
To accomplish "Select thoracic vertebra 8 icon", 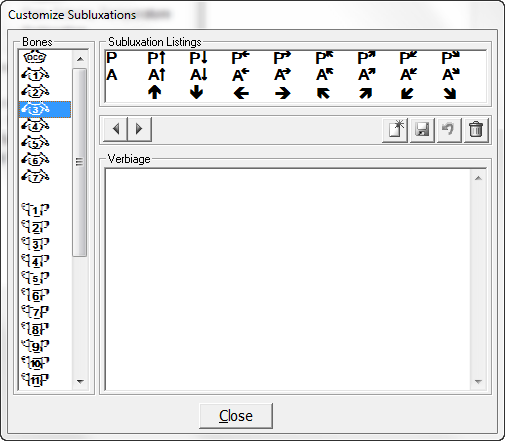I will click(x=35, y=329).
